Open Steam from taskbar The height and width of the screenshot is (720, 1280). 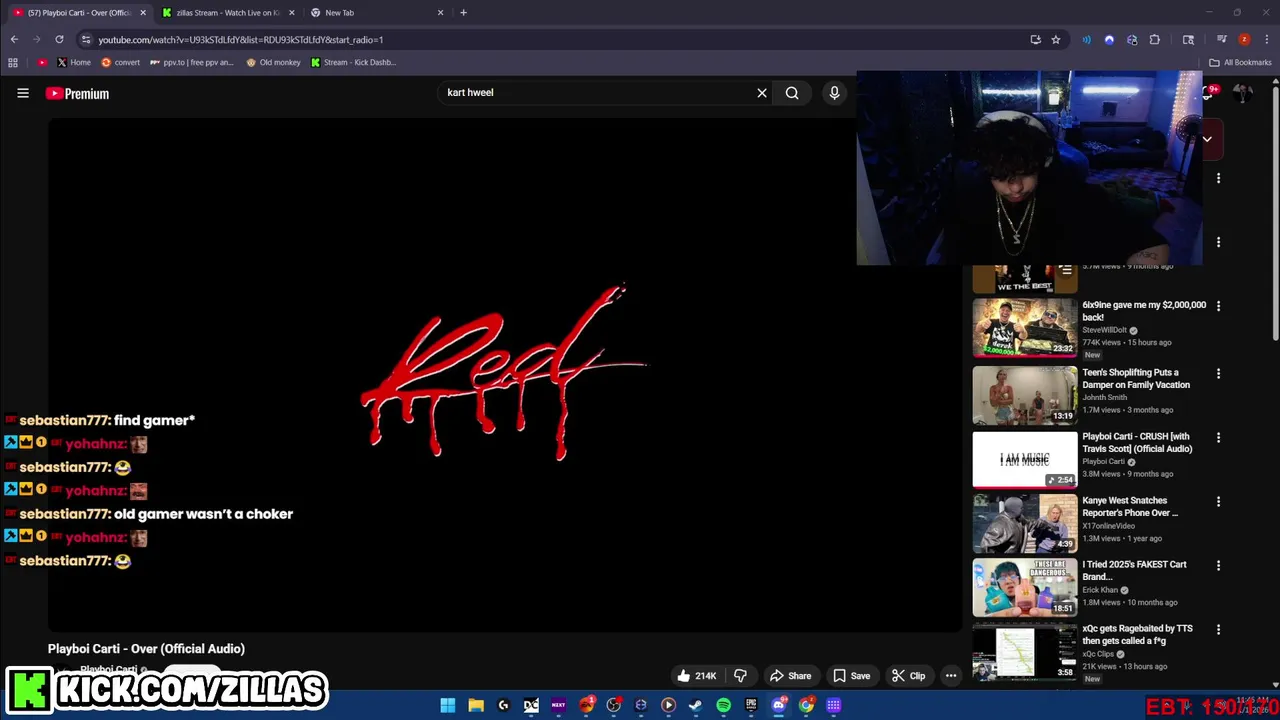(696, 705)
